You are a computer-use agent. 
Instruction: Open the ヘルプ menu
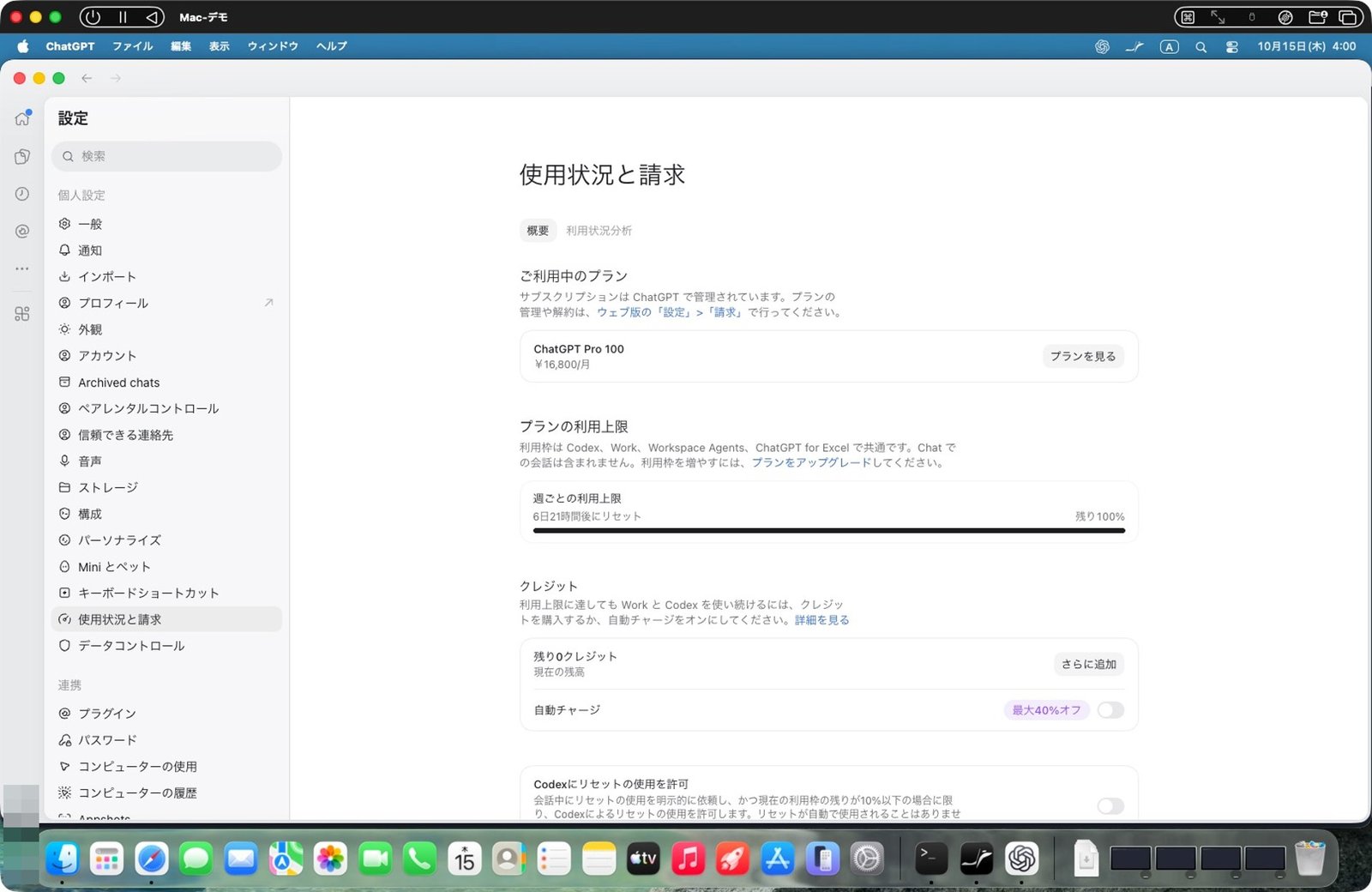(332, 46)
